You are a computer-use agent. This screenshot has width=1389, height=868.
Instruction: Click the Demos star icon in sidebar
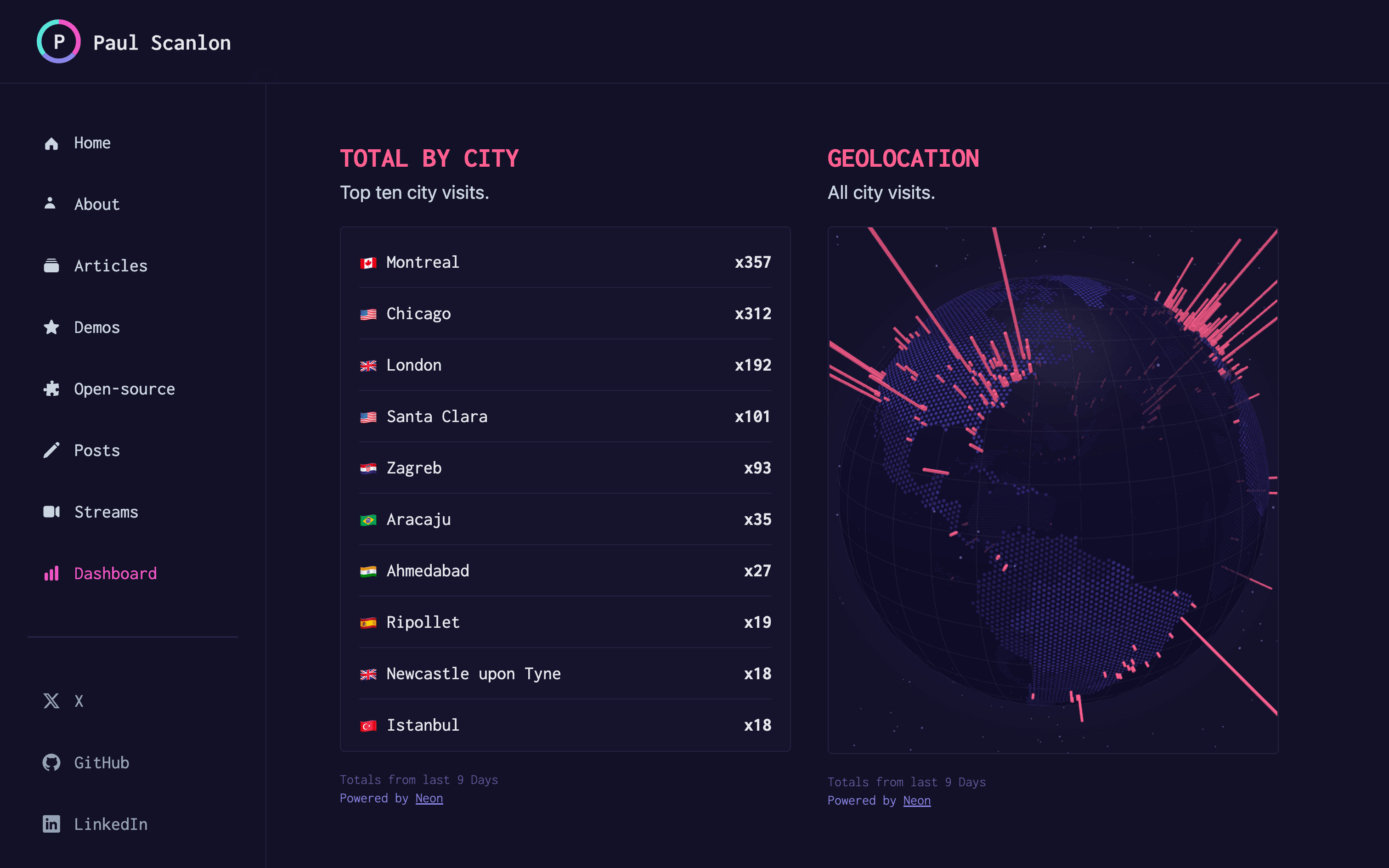pyautogui.click(x=52, y=327)
